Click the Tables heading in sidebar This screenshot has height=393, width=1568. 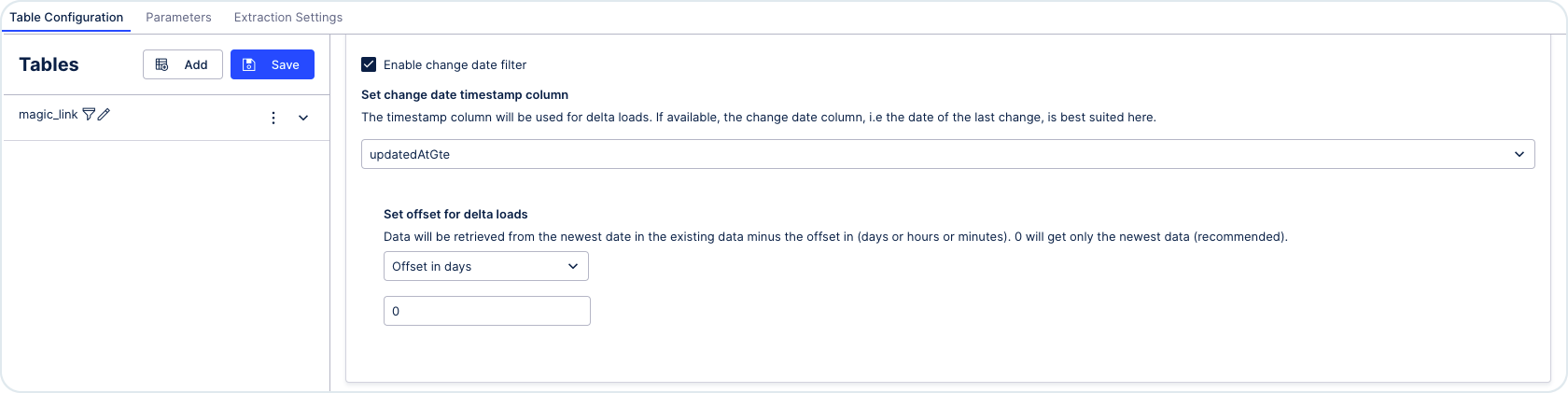click(x=49, y=64)
